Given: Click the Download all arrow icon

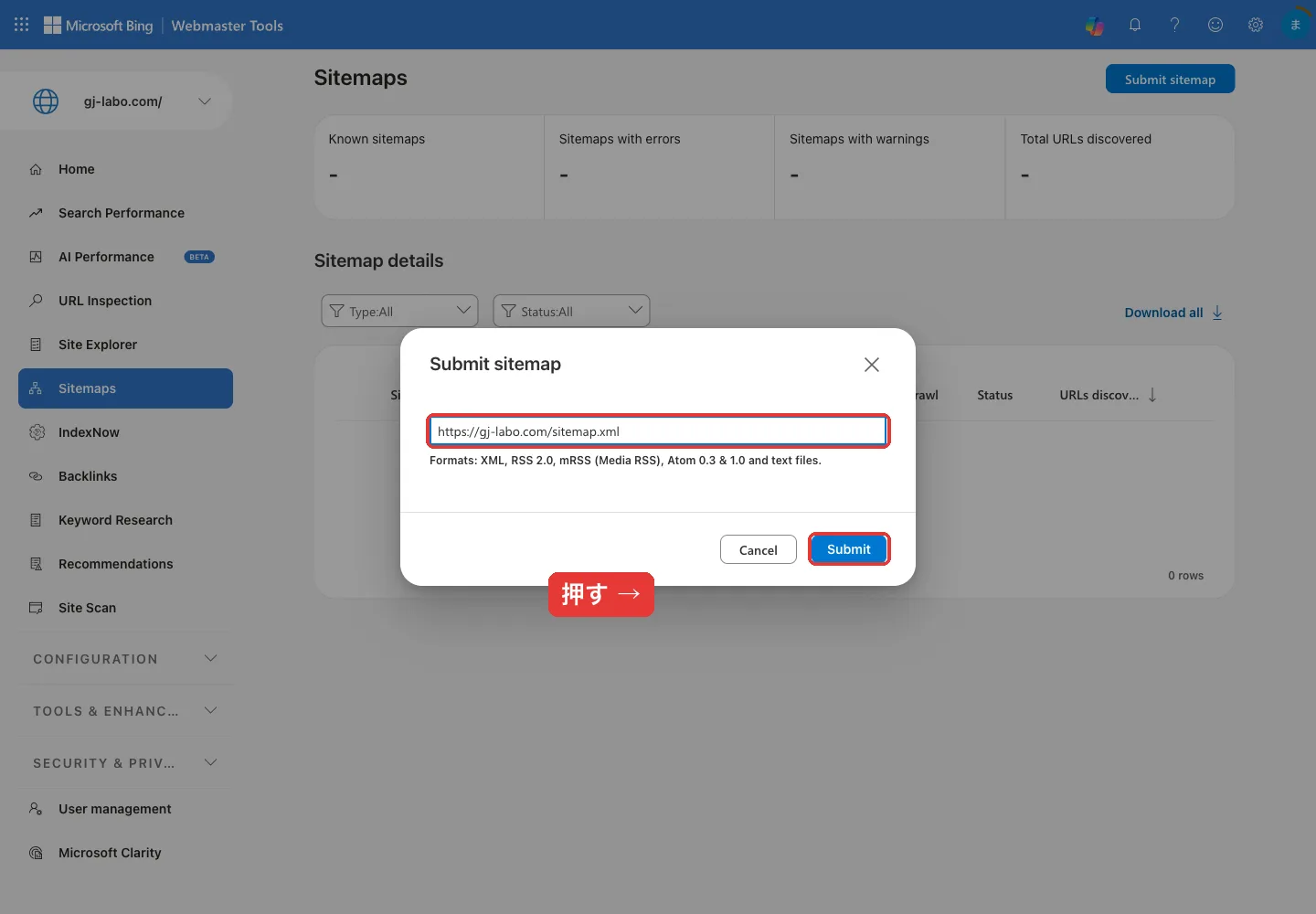Looking at the screenshot, I should 1217,313.
